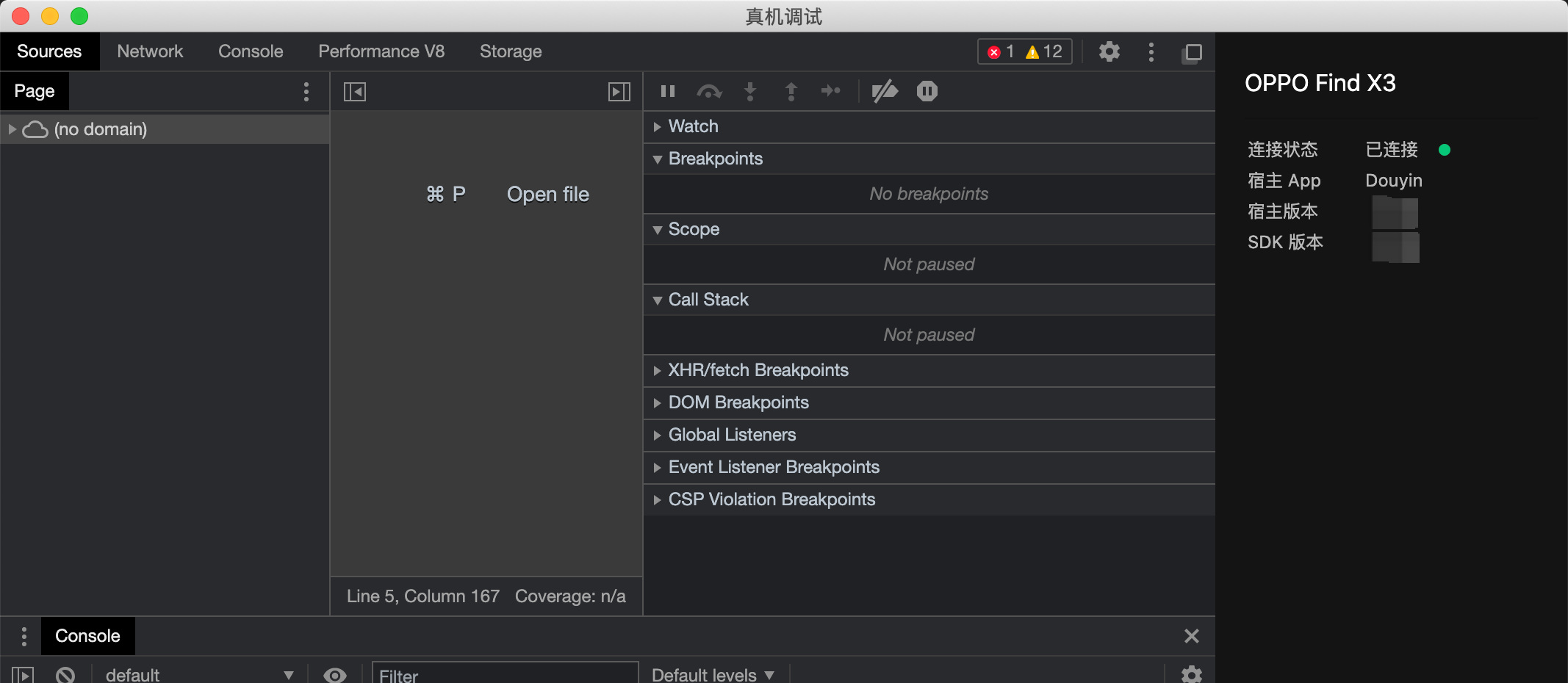Expand the Watch section
This screenshot has height=683, width=1568.
(x=693, y=126)
